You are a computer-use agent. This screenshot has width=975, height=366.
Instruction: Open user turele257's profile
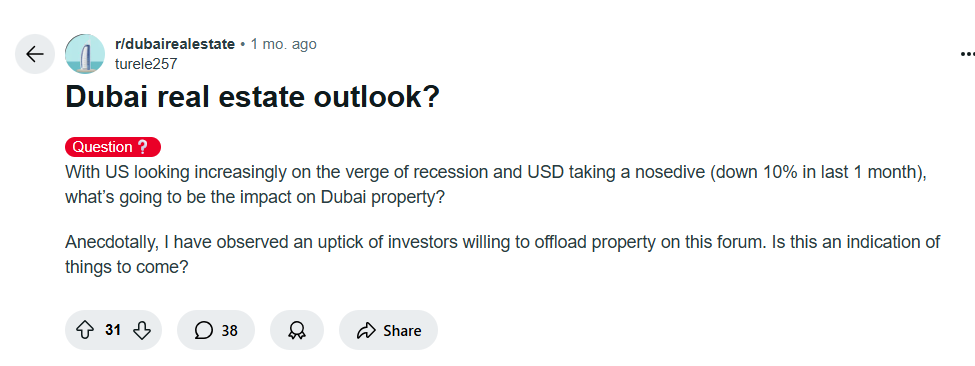point(146,64)
